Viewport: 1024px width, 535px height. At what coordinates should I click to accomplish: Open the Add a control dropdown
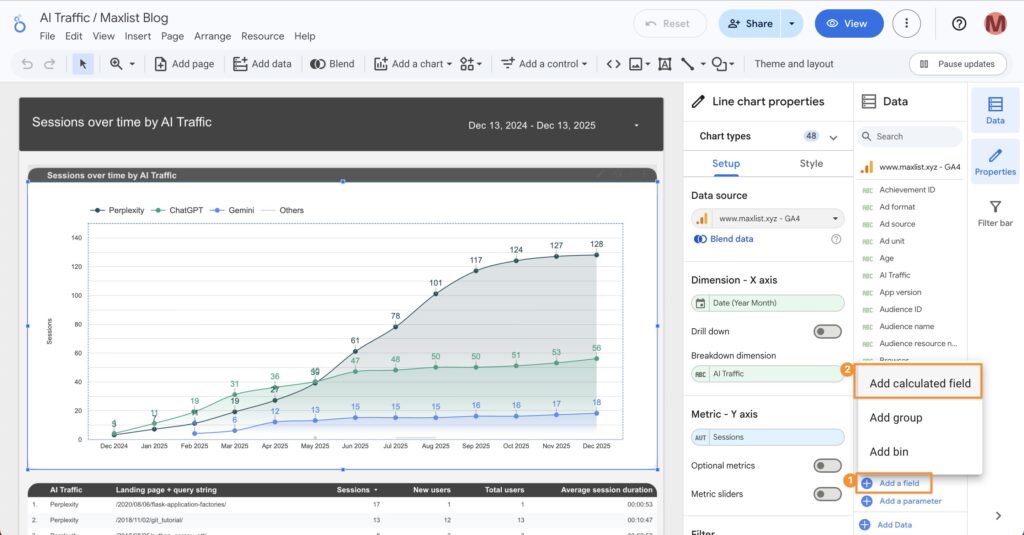[x=544, y=64]
